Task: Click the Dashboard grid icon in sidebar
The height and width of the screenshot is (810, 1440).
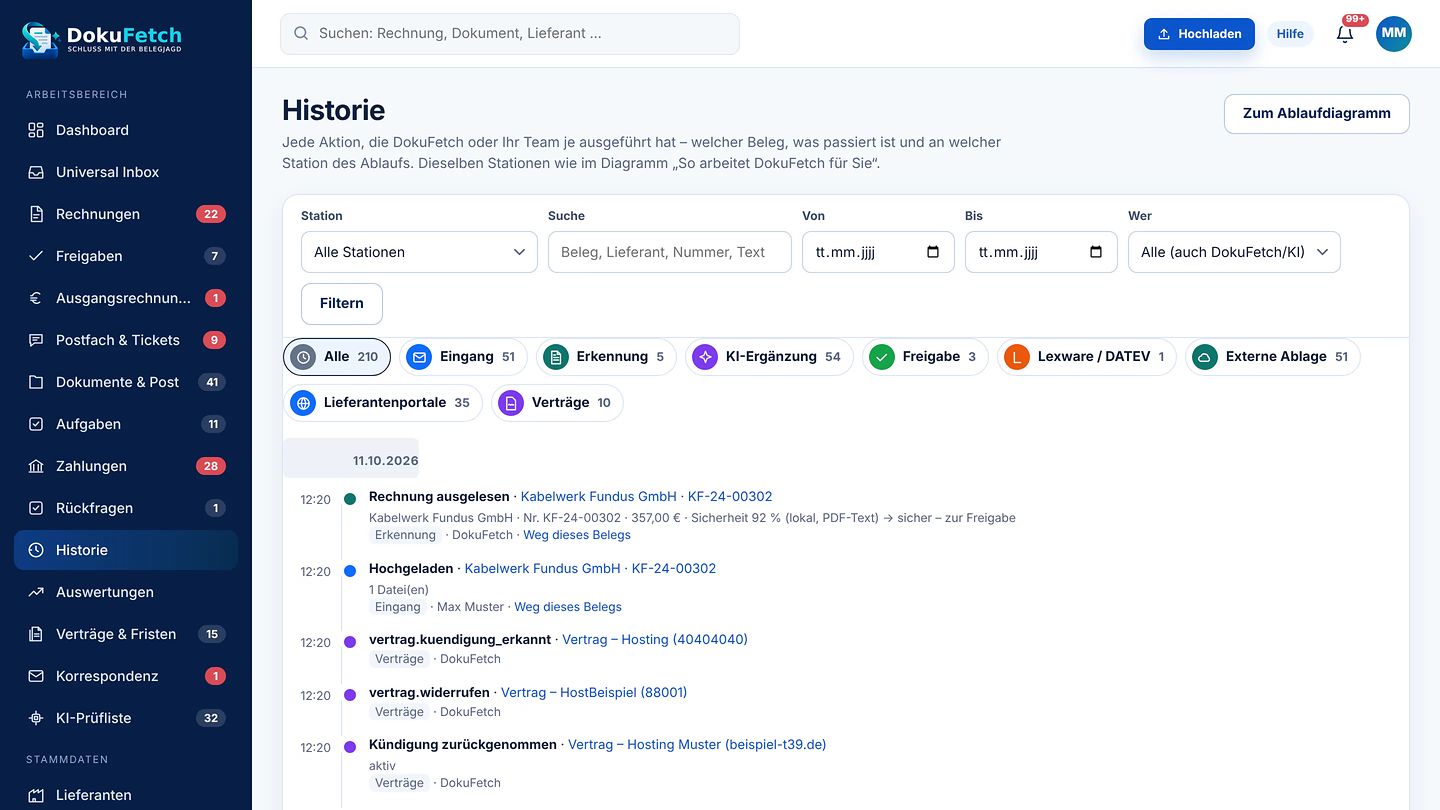Action: pyautogui.click(x=36, y=130)
